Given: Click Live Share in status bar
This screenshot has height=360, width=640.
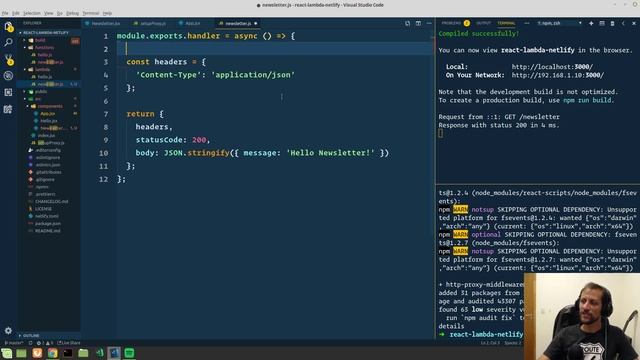Looking at the screenshot, I should pos(69,343).
